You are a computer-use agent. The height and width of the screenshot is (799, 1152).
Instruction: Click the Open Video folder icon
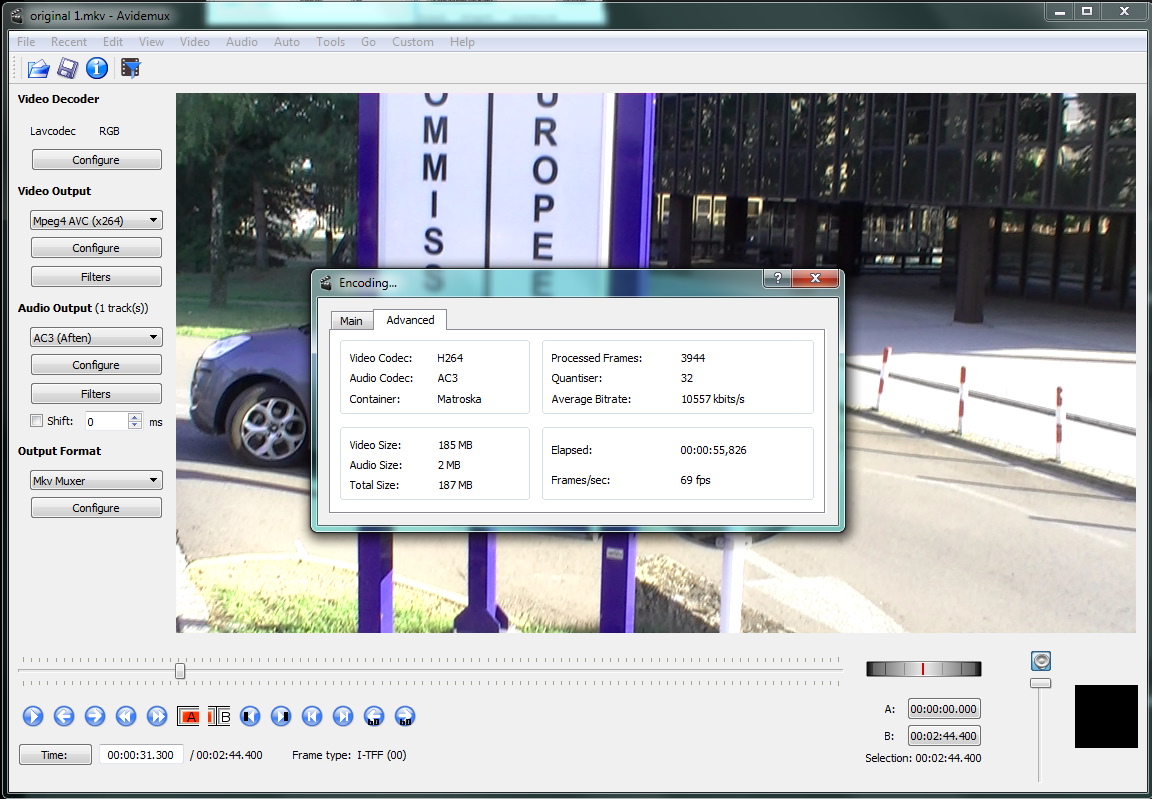pyautogui.click(x=38, y=68)
